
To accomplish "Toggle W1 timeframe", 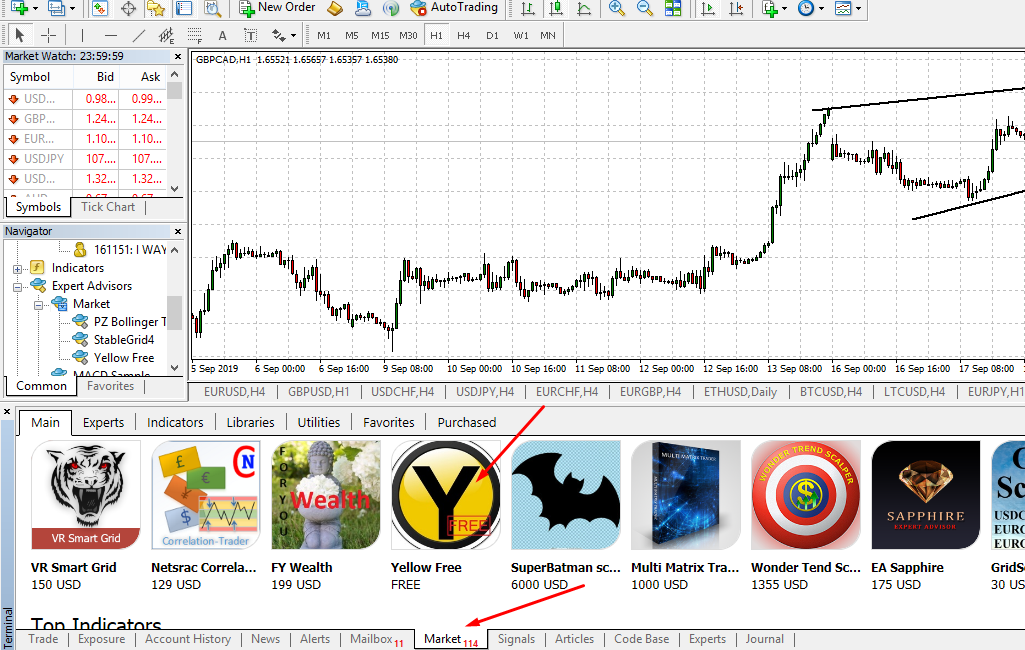I will click(520, 35).
